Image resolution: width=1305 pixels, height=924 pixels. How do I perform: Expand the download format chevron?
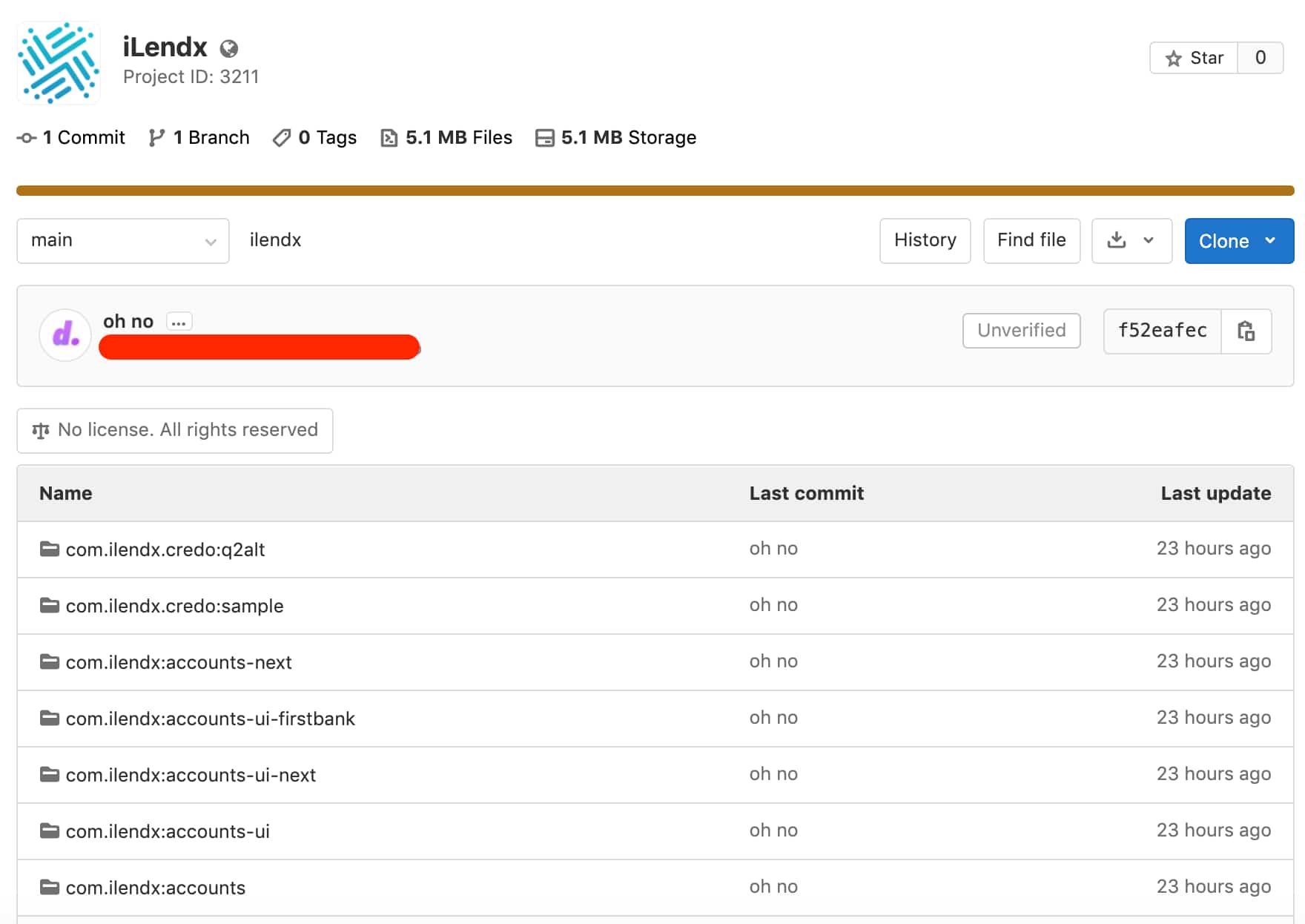tap(1149, 240)
